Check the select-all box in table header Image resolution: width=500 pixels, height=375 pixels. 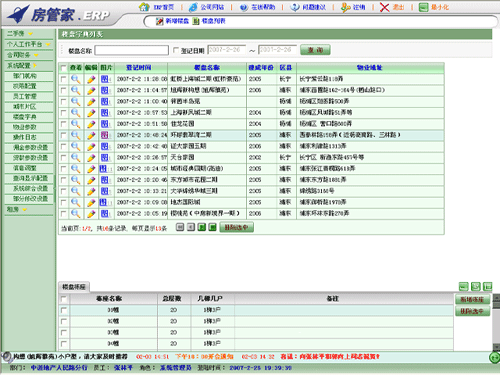tap(63, 68)
